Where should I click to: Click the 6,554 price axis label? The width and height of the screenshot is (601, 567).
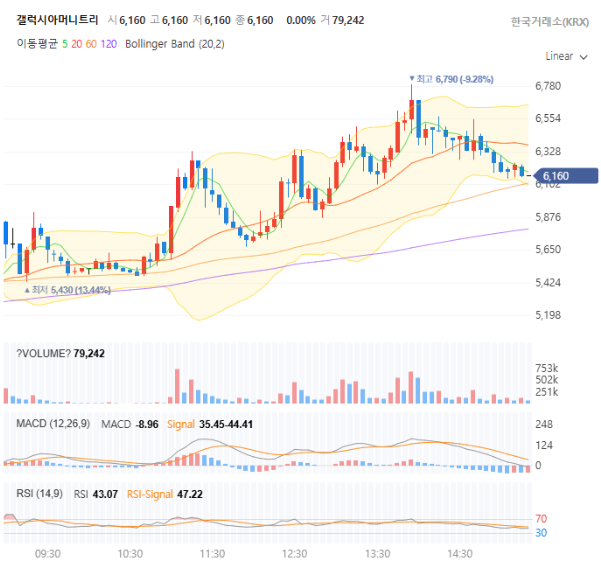pyautogui.click(x=548, y=118)
